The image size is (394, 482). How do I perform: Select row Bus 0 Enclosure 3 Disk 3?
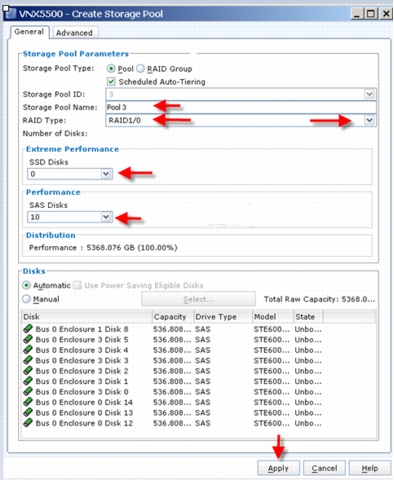click(x=199, y=360)
